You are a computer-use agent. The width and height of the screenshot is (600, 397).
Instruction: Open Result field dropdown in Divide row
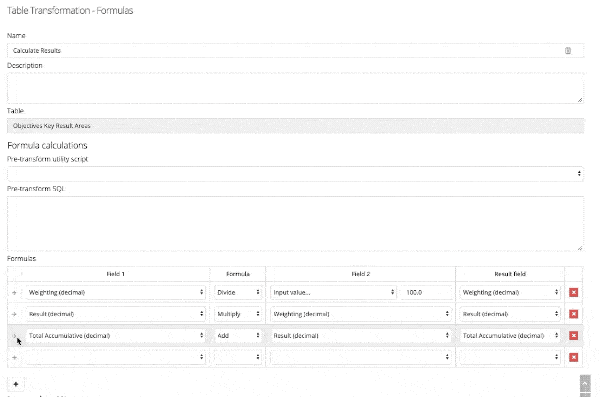(510, 292)
